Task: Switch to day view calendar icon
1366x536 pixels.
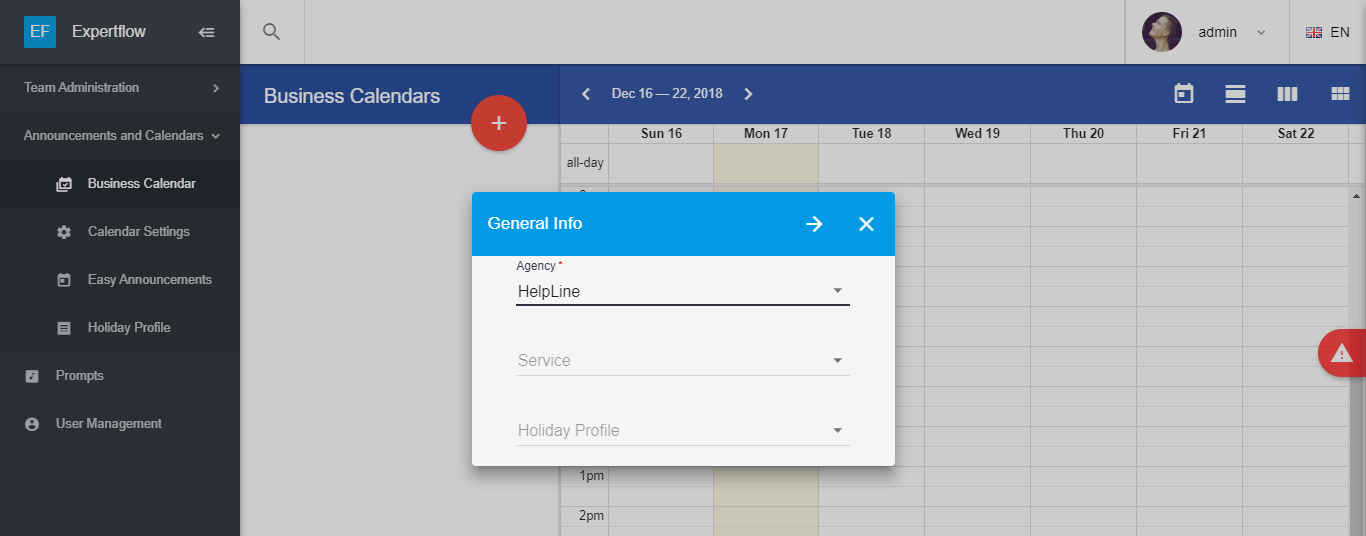Action: (1184, 94)
